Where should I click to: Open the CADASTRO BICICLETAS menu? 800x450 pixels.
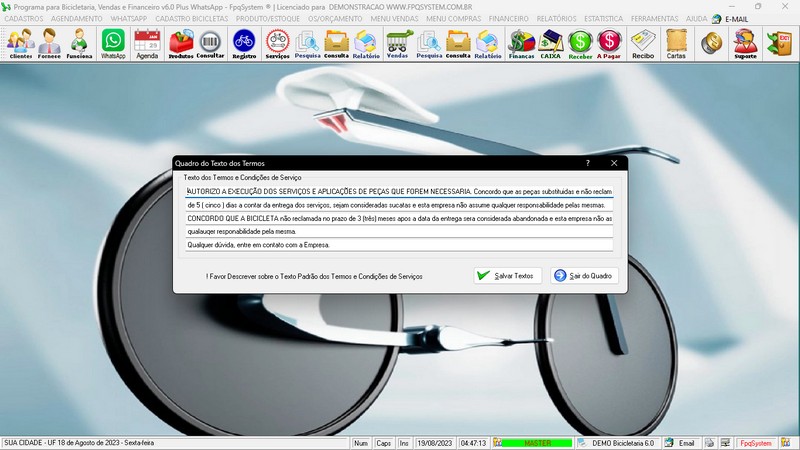[x=192, y=19]
